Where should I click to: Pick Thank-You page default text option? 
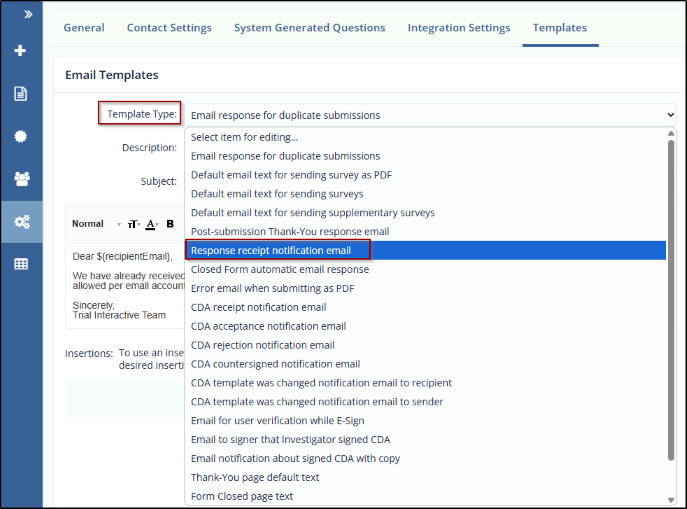pos(254,477)
